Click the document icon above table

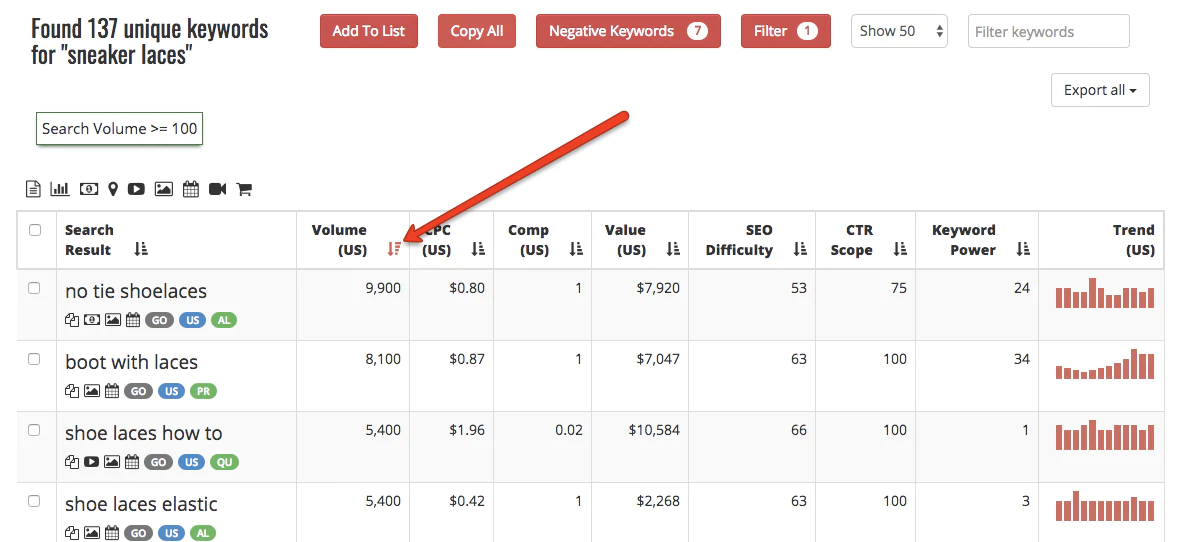pos(33,189)
